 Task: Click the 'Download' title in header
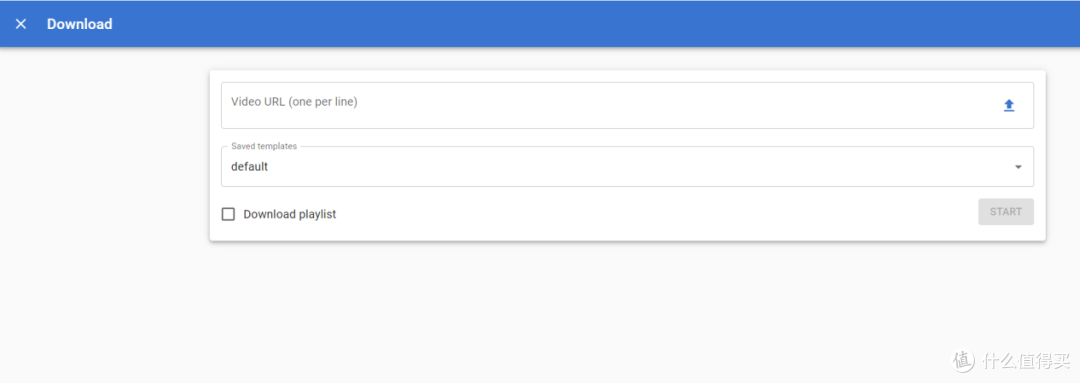(x=79, y=24)
